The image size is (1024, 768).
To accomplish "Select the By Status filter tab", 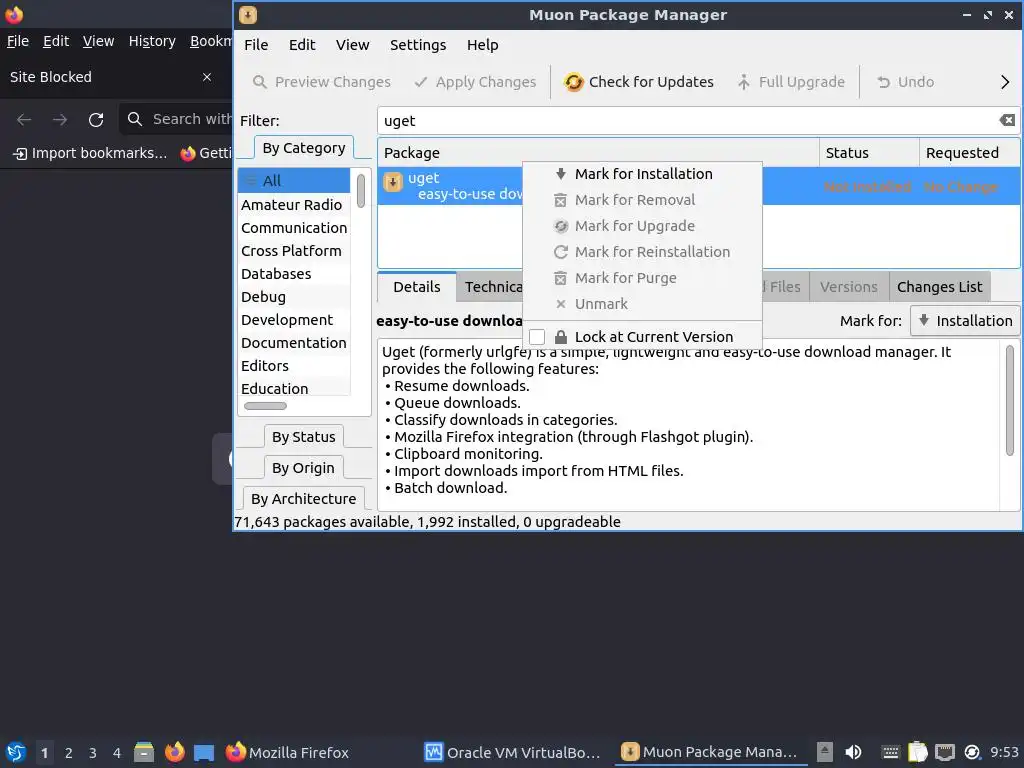I will pyautogui.click(x=304, y=437).
